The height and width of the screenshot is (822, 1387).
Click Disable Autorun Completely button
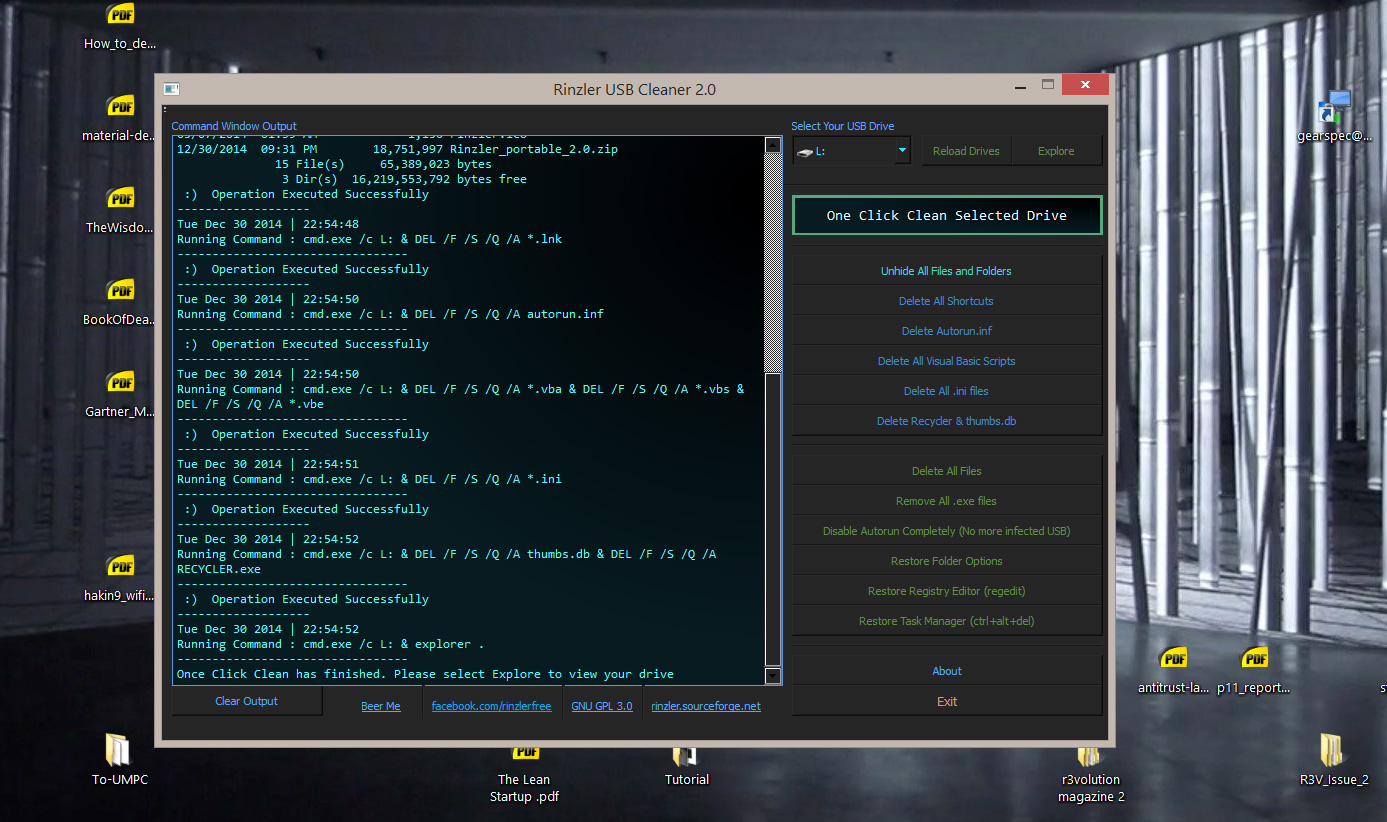click(x=946, y=531)
